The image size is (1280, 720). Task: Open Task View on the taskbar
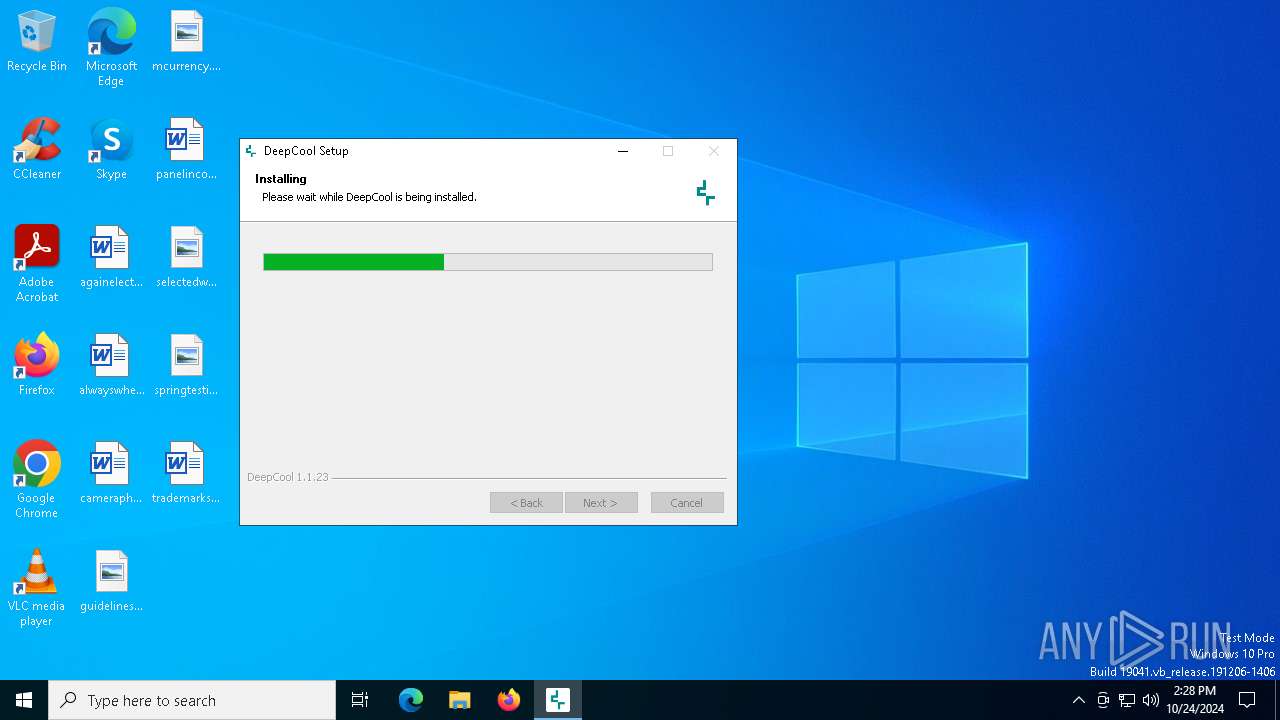click(x=360, y=700)
